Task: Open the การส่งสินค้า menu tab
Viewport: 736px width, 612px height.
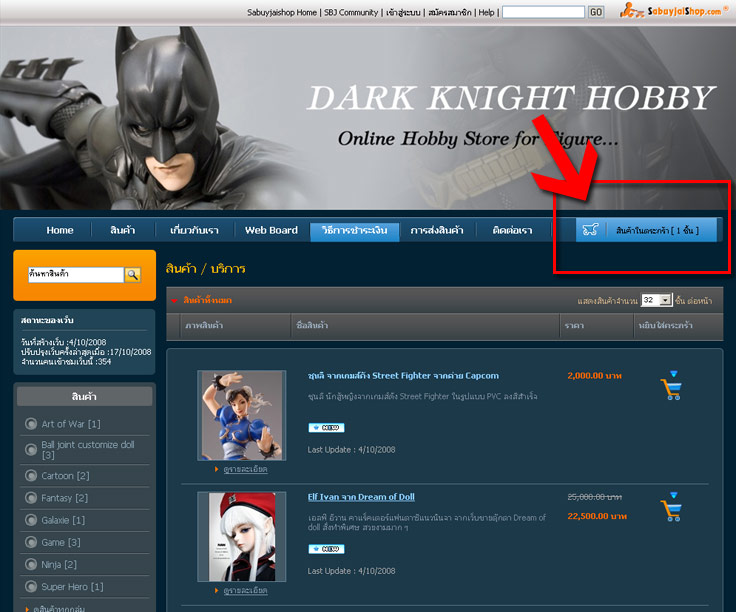Action: coord(437,230)
